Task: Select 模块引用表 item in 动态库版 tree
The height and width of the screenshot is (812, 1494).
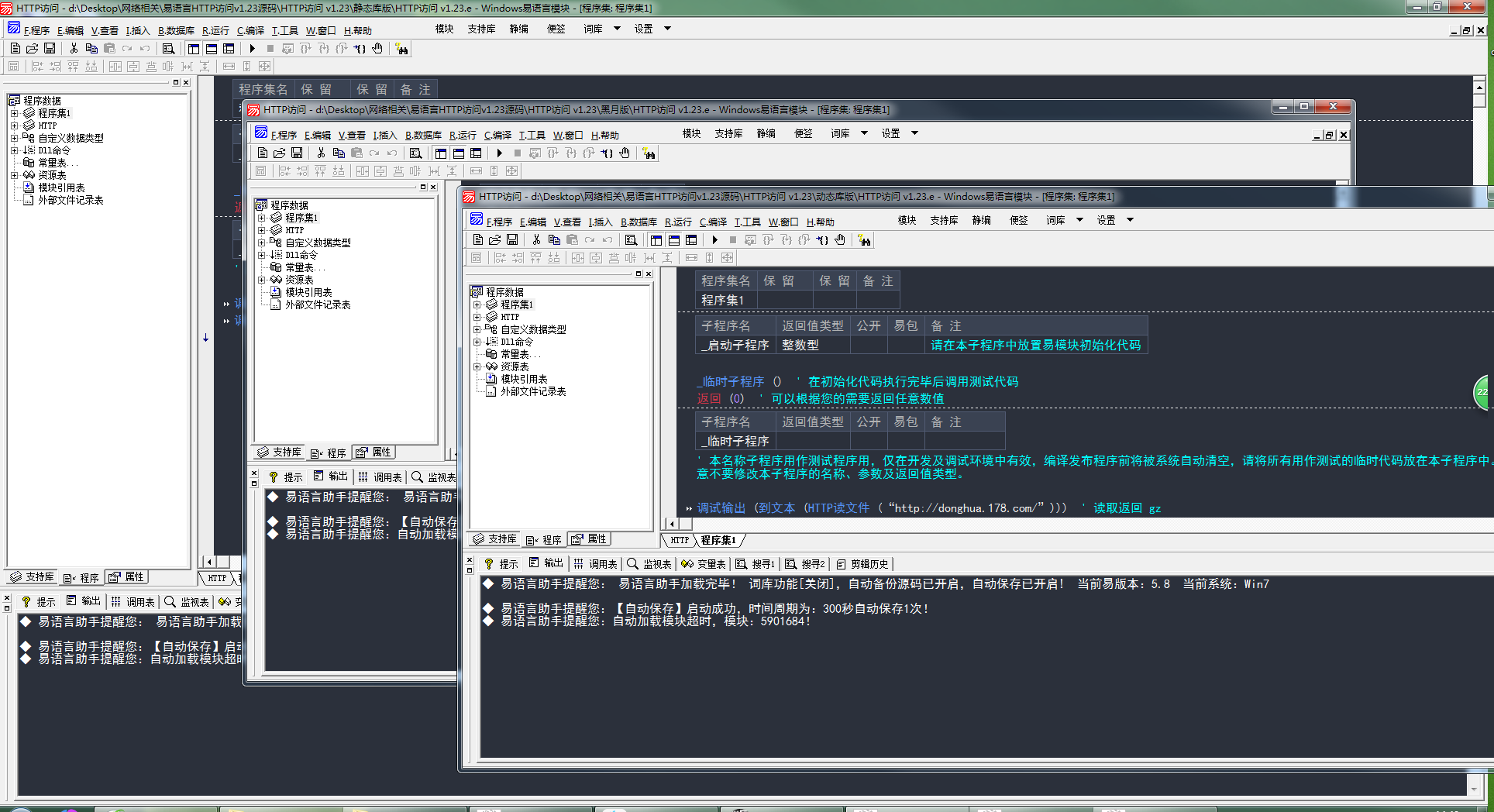Action: point(524,379)
